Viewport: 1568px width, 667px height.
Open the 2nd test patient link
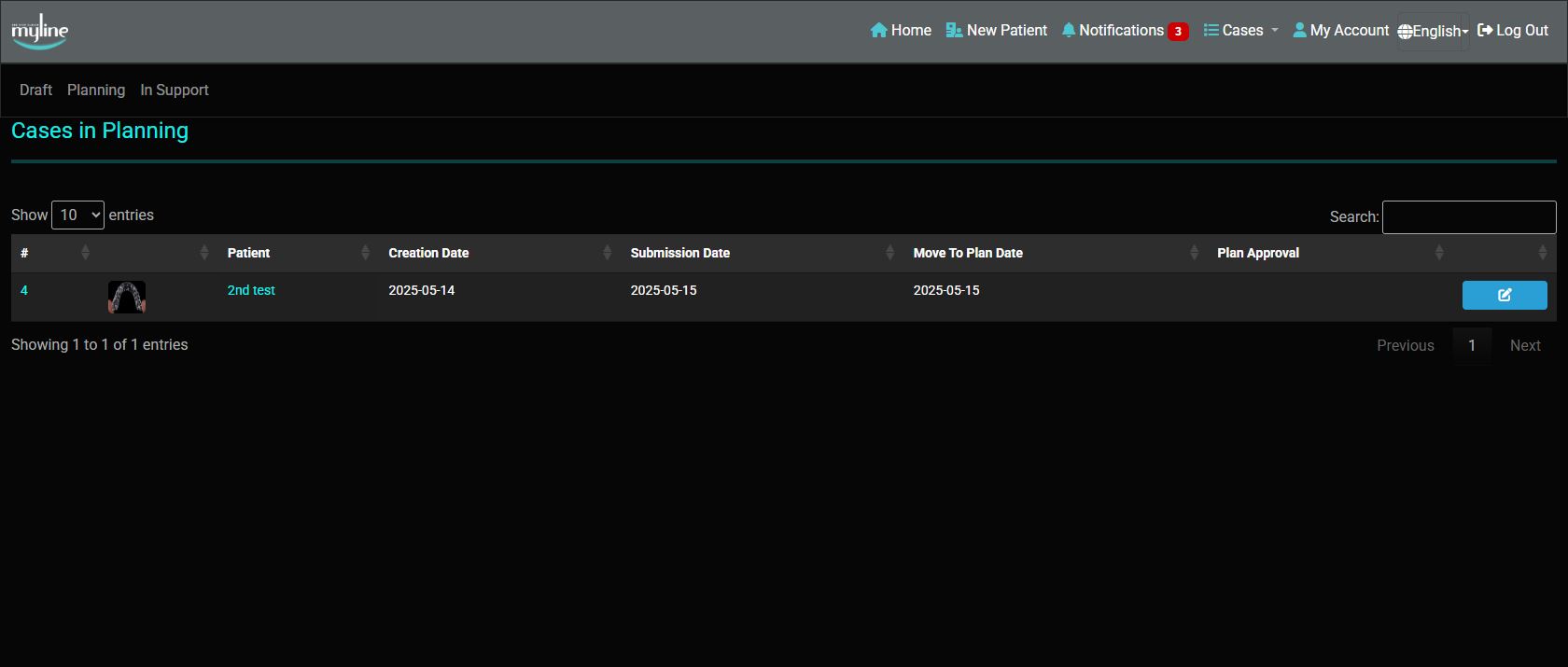(x=251, y=290)
